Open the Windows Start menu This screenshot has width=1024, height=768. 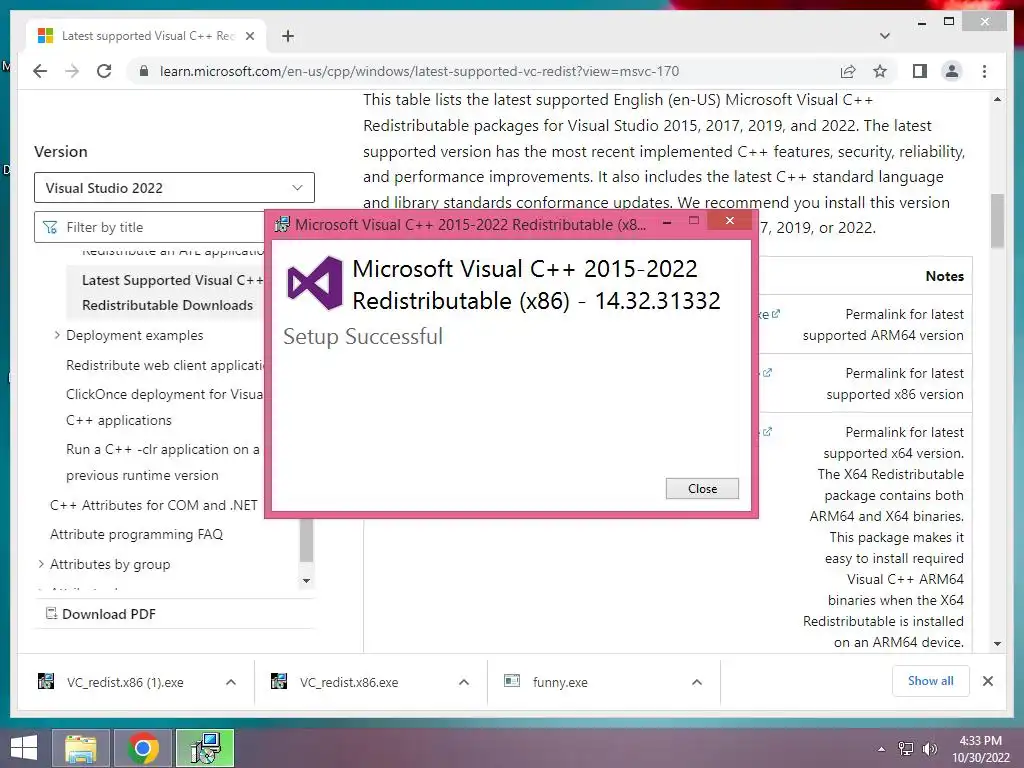tap(24, 748)
